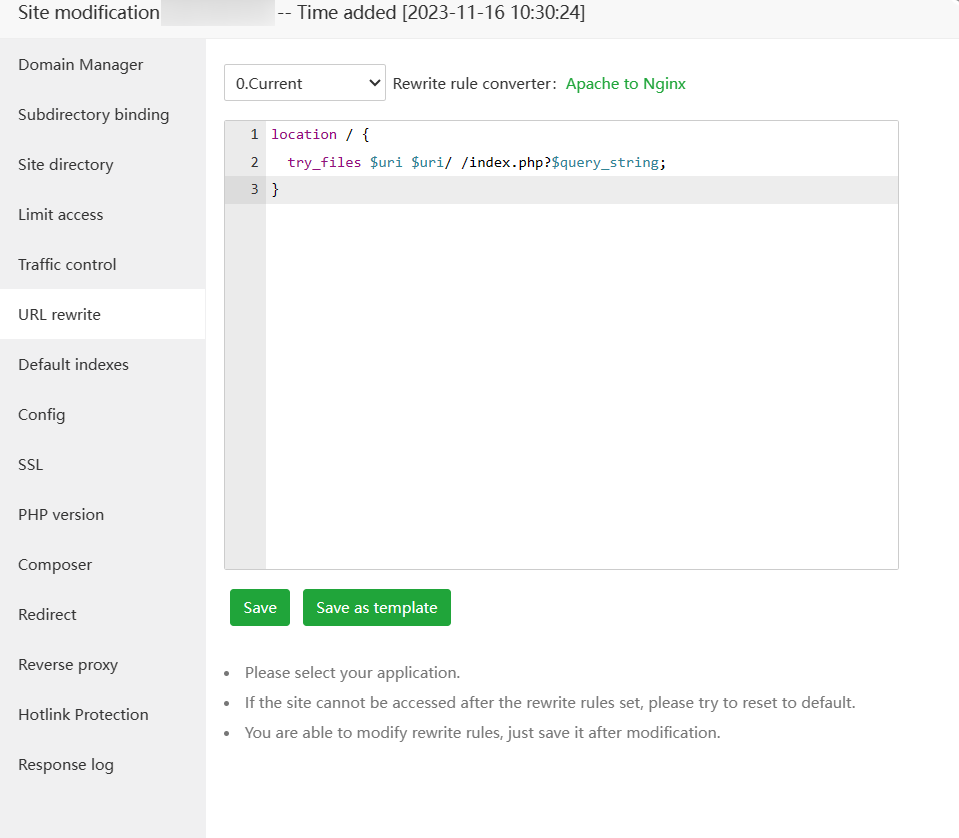This screenshot has width=959, height=838.
Task: Switch to the Redirect tab
Action: pos(47,615)
